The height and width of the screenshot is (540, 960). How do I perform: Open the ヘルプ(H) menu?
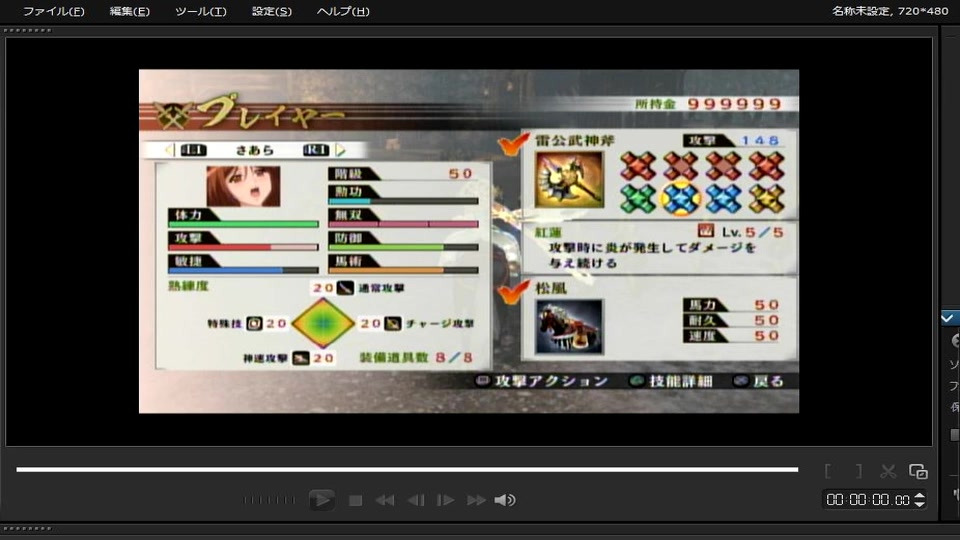point(343,11)
